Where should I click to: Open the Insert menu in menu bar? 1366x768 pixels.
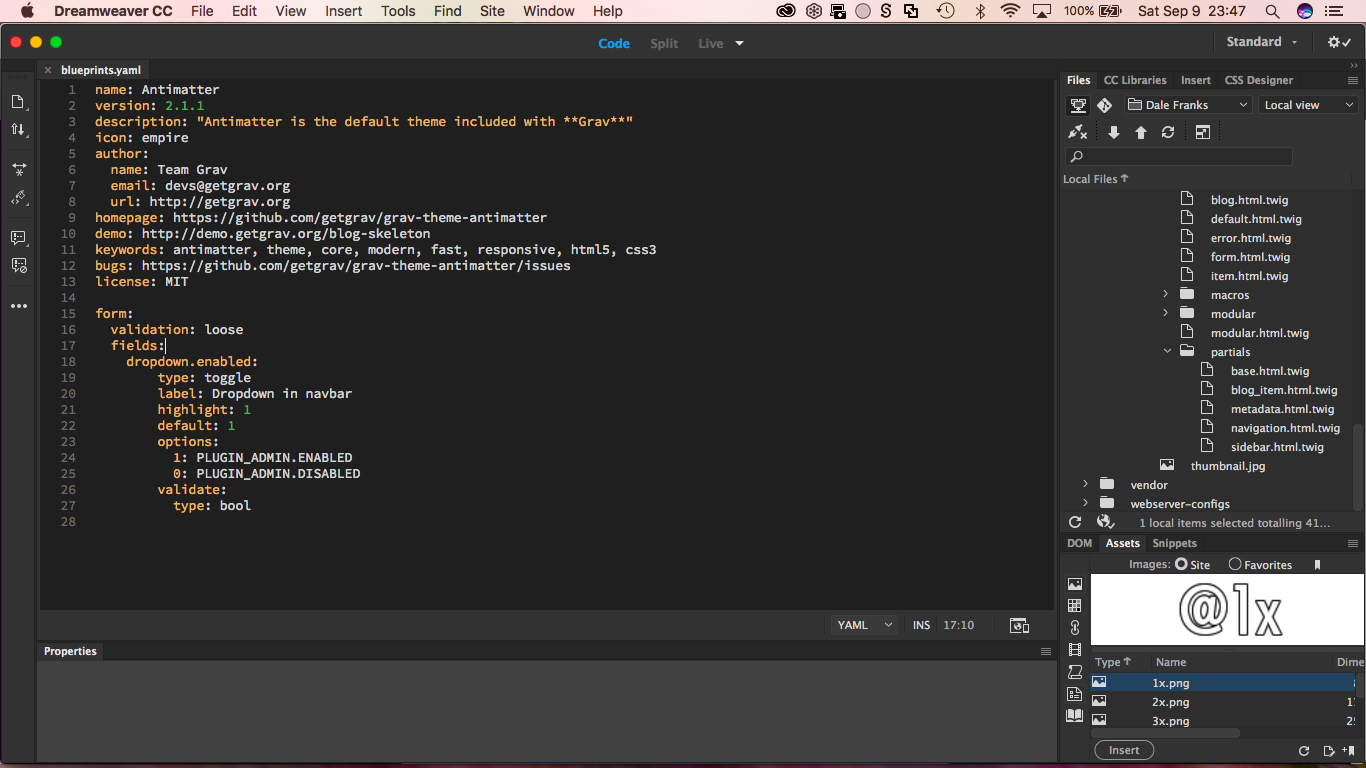click(344, 11)
